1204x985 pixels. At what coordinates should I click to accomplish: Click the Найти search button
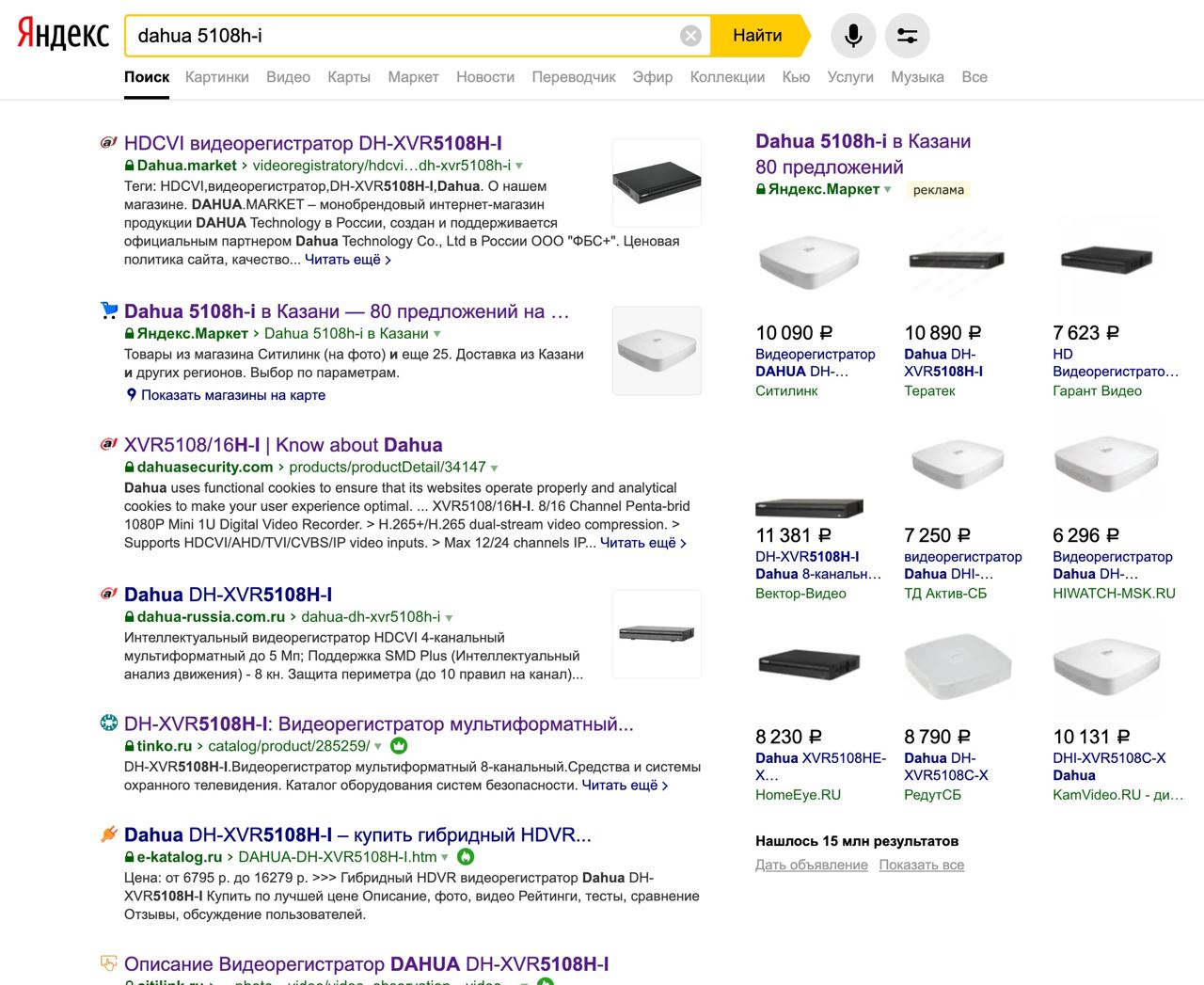tap(758, 36)
